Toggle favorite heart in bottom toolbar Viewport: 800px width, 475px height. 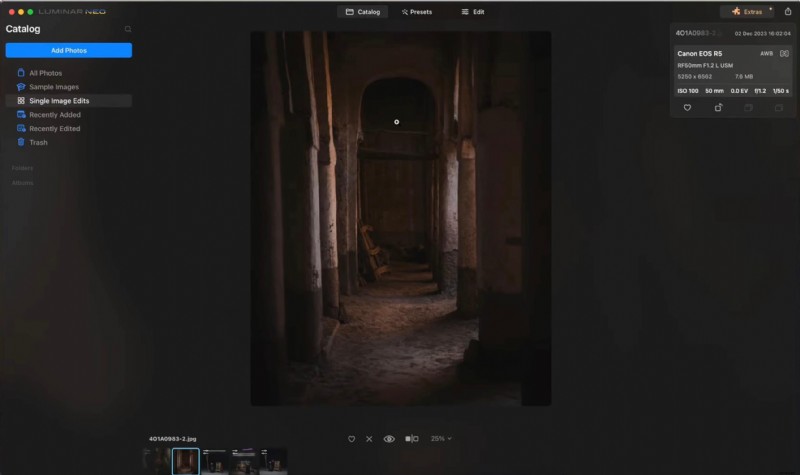[x=352, y=439]
